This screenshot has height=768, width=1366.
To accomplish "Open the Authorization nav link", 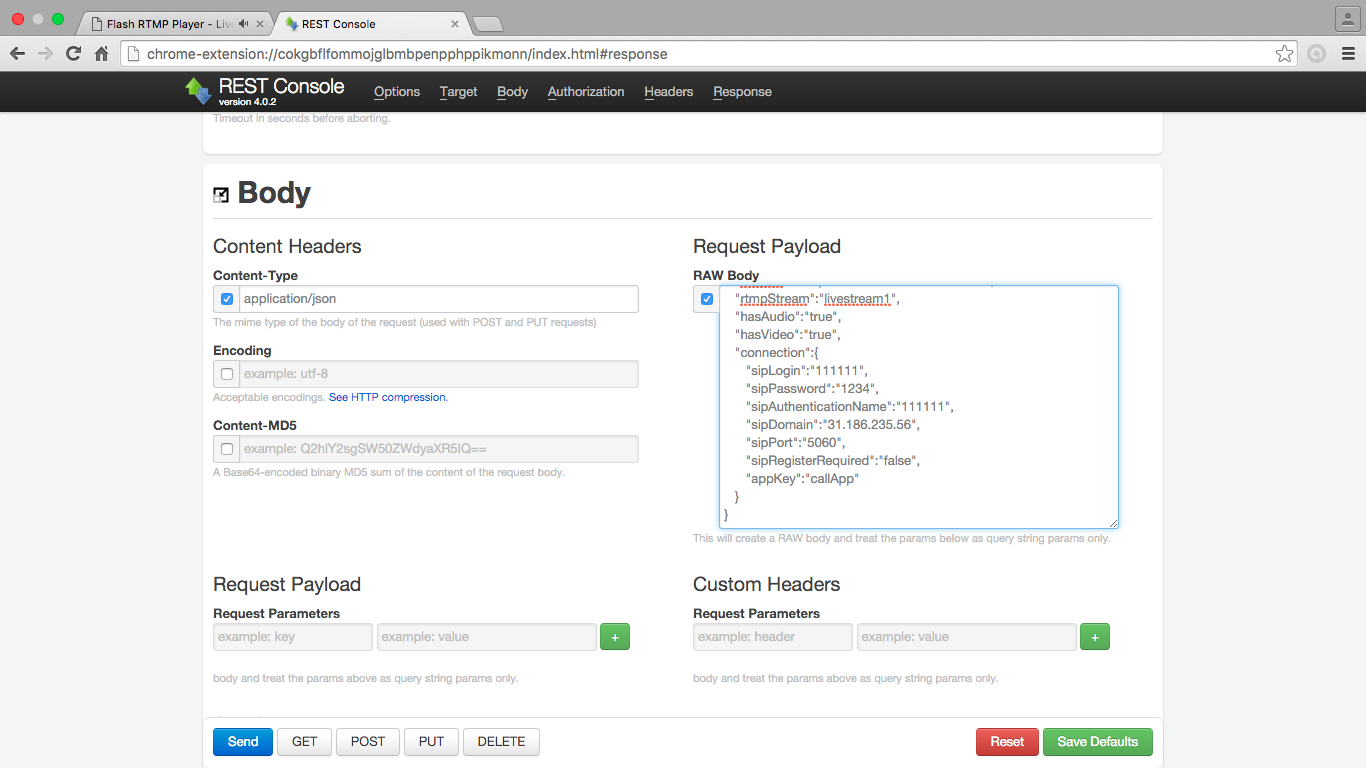I will tap(586, 92).
